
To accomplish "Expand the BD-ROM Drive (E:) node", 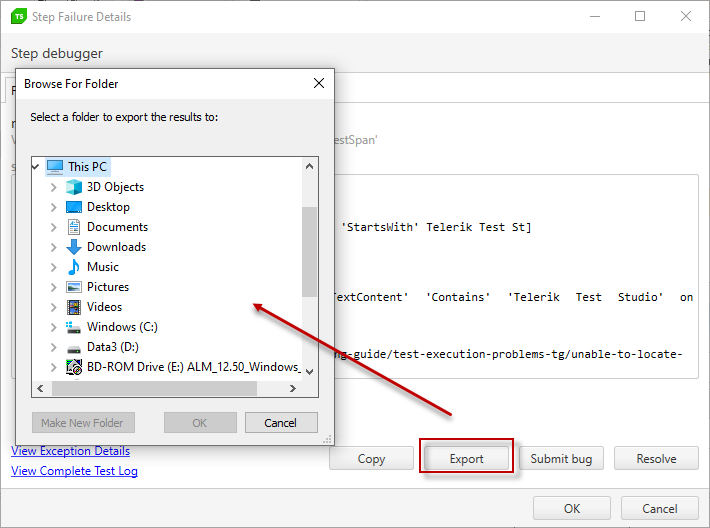I will point(53,367).
